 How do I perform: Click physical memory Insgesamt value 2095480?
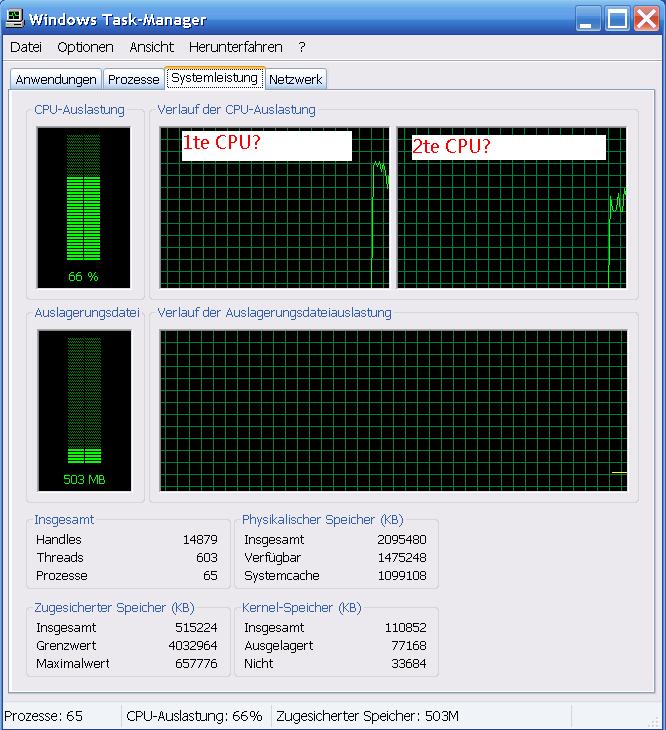point(402,540)
